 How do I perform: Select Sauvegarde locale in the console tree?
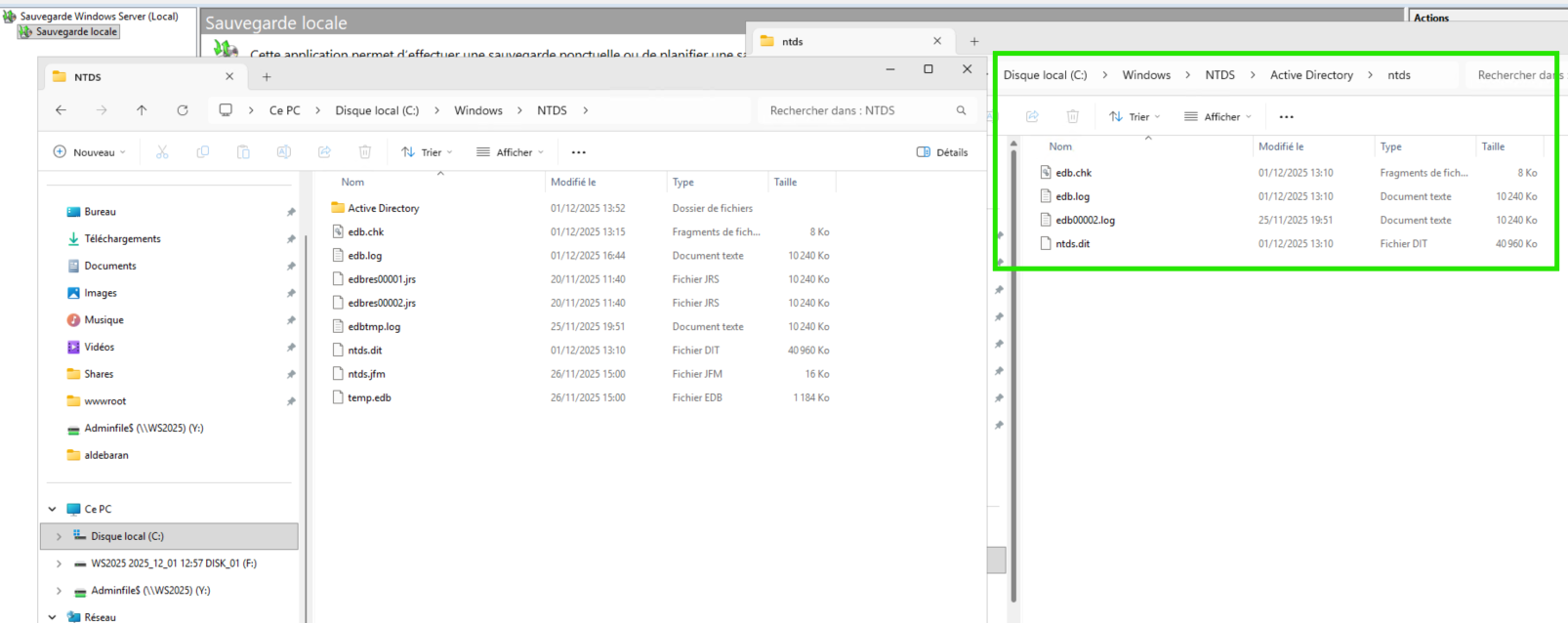coord(76,31)
